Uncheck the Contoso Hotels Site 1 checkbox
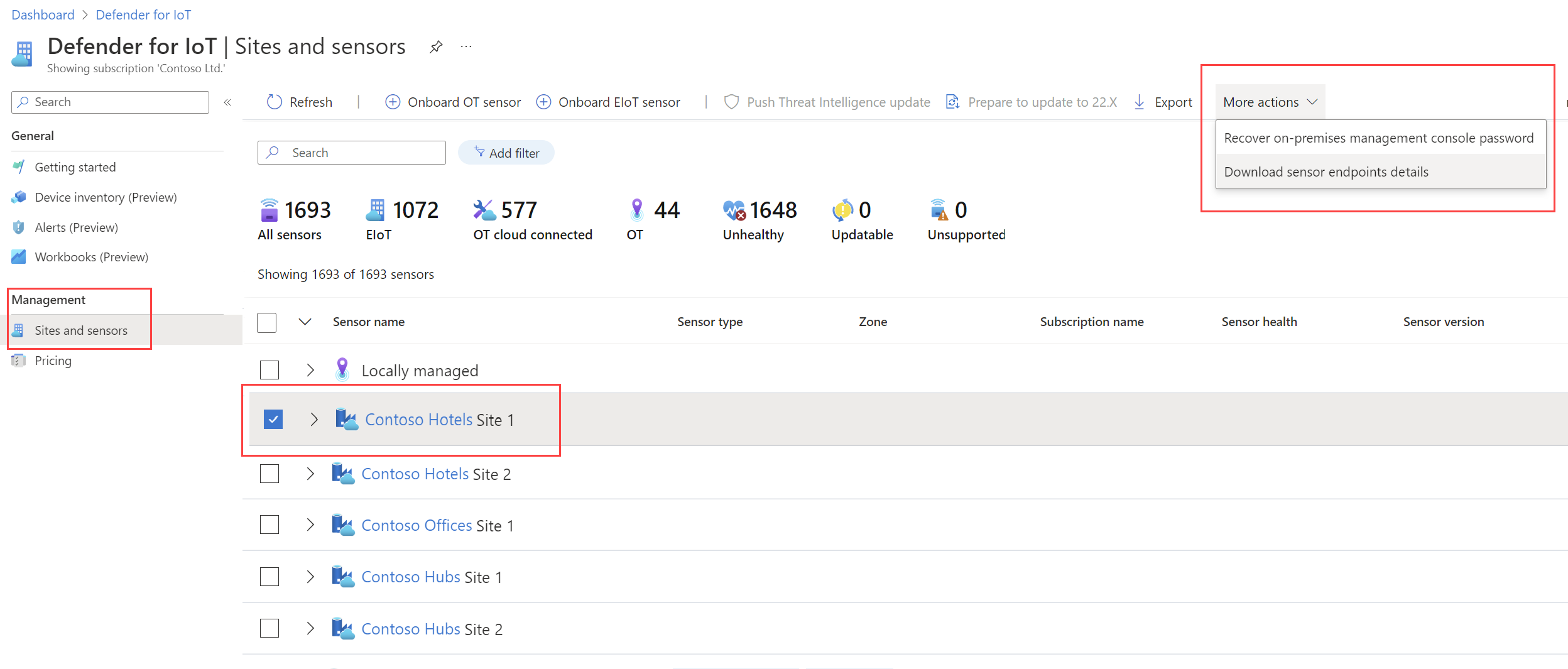The image size is (1568, 669). point(273,419)
